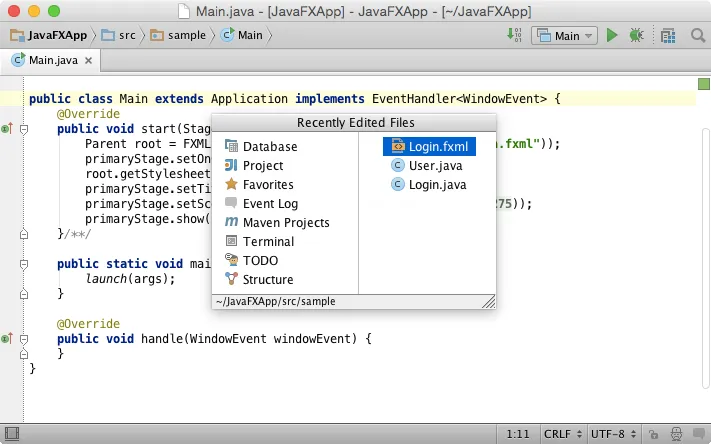Open Event Log from the popup

pyautogui.click(x=285, y=204)
